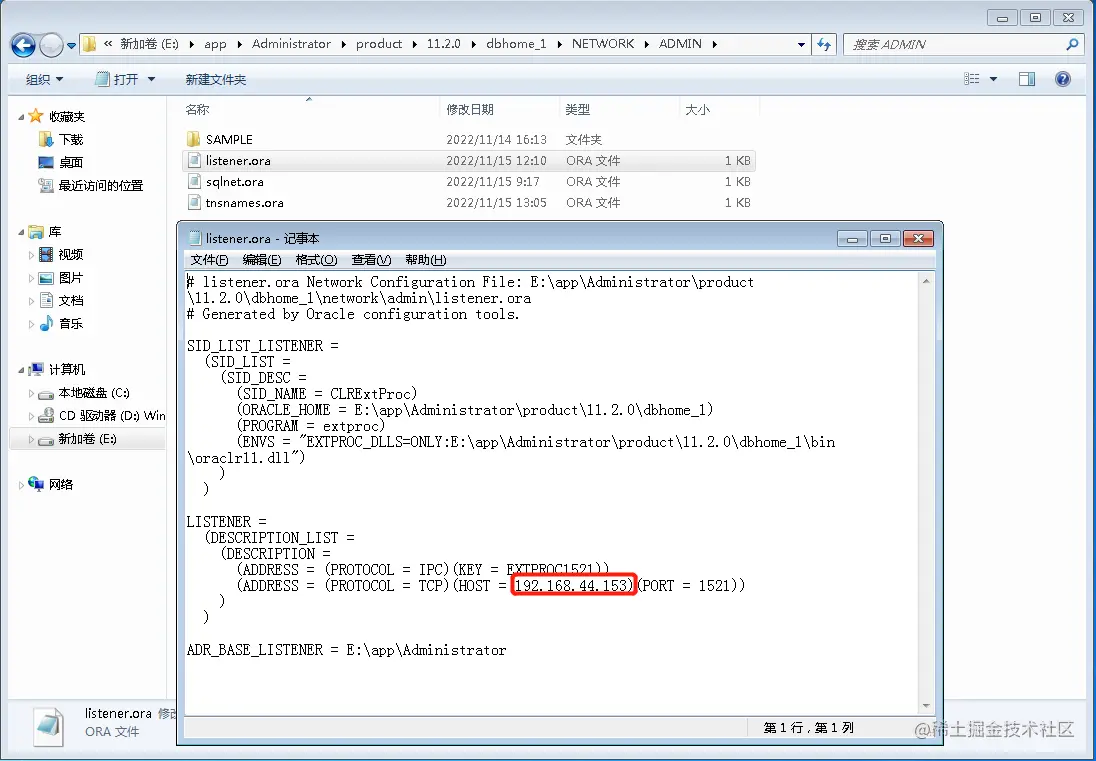Click the forward navigation arrow

pyautogui.click(x=49, y=44)
